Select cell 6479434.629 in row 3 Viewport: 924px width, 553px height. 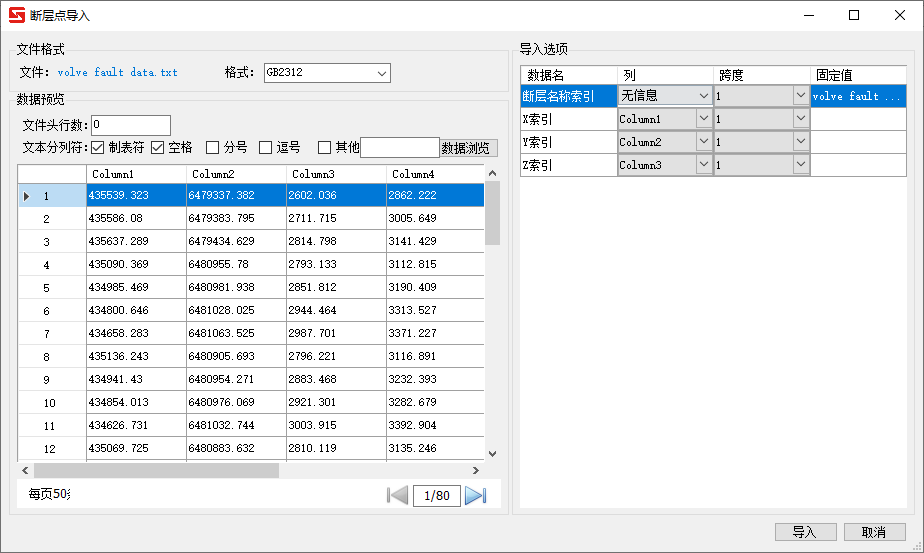point(236,241)
